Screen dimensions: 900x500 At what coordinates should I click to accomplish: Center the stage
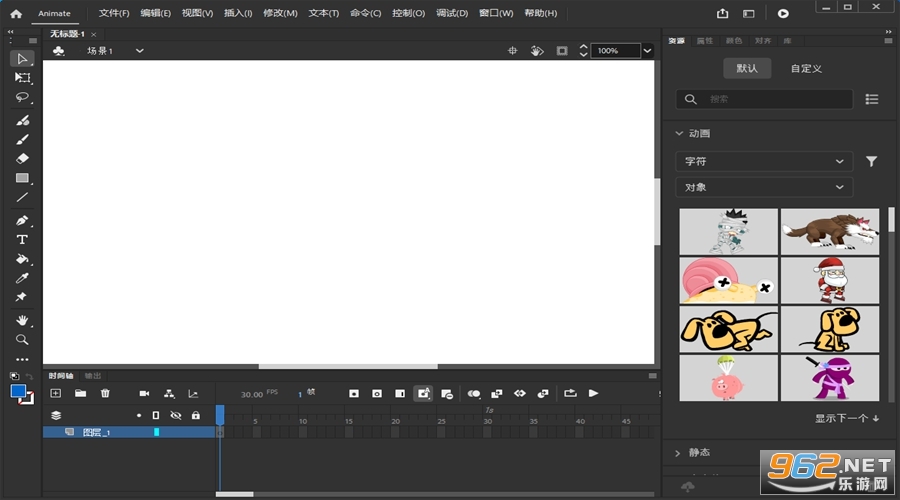click(x=513, y=51)
